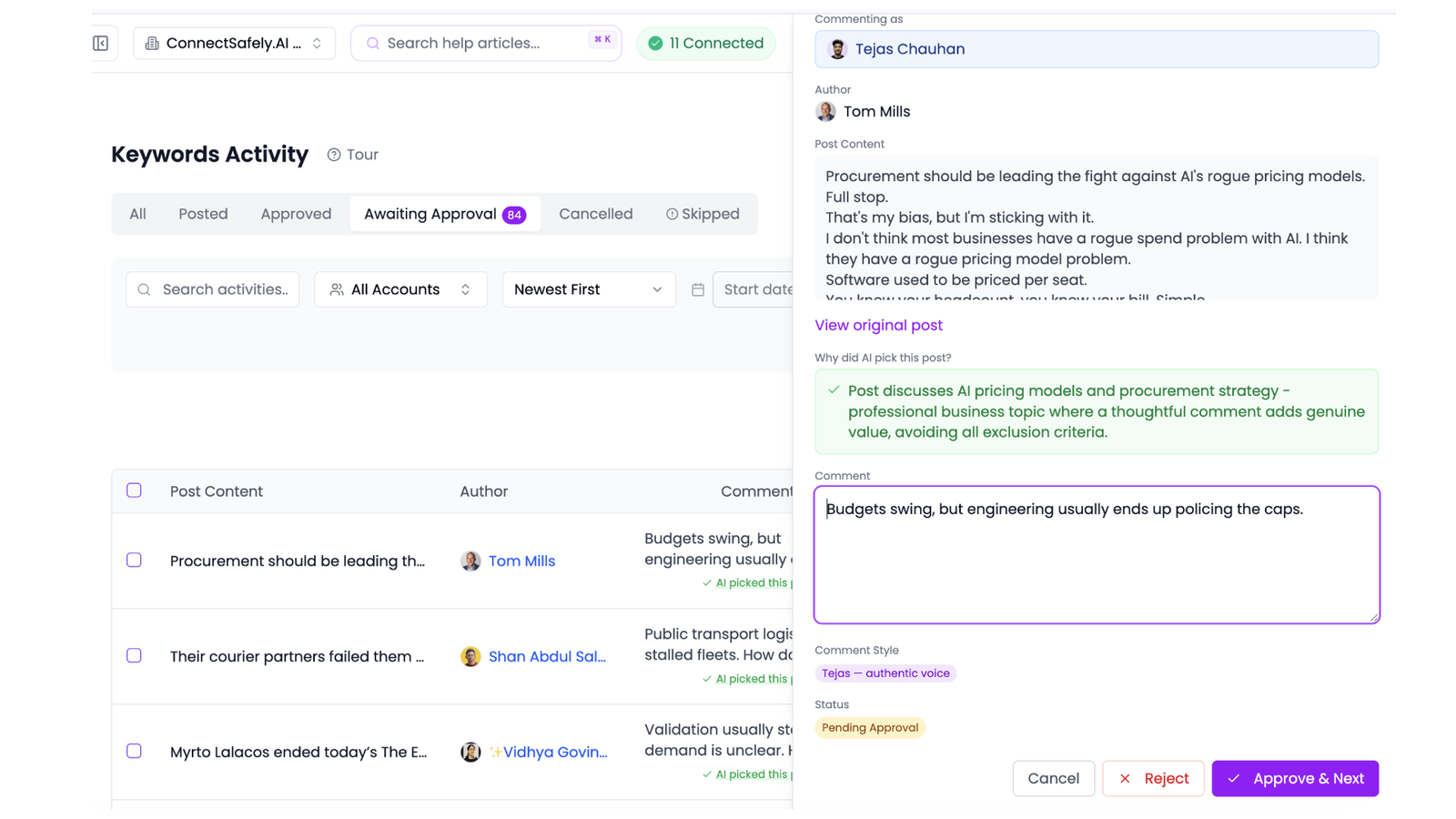Focus the Search help articles field
Screen dimensions: 1456x819
486,44
